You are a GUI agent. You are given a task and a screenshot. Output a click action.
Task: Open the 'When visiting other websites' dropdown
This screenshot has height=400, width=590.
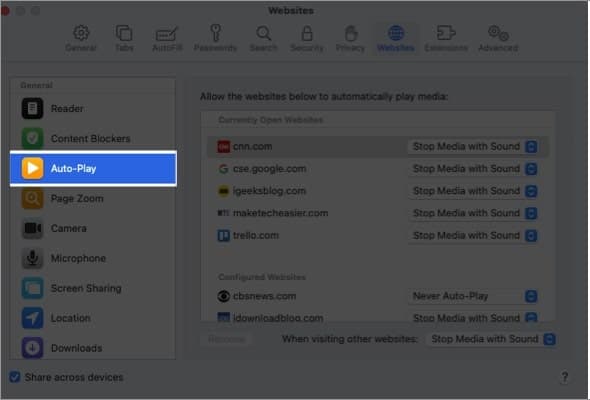coord(492,339)
